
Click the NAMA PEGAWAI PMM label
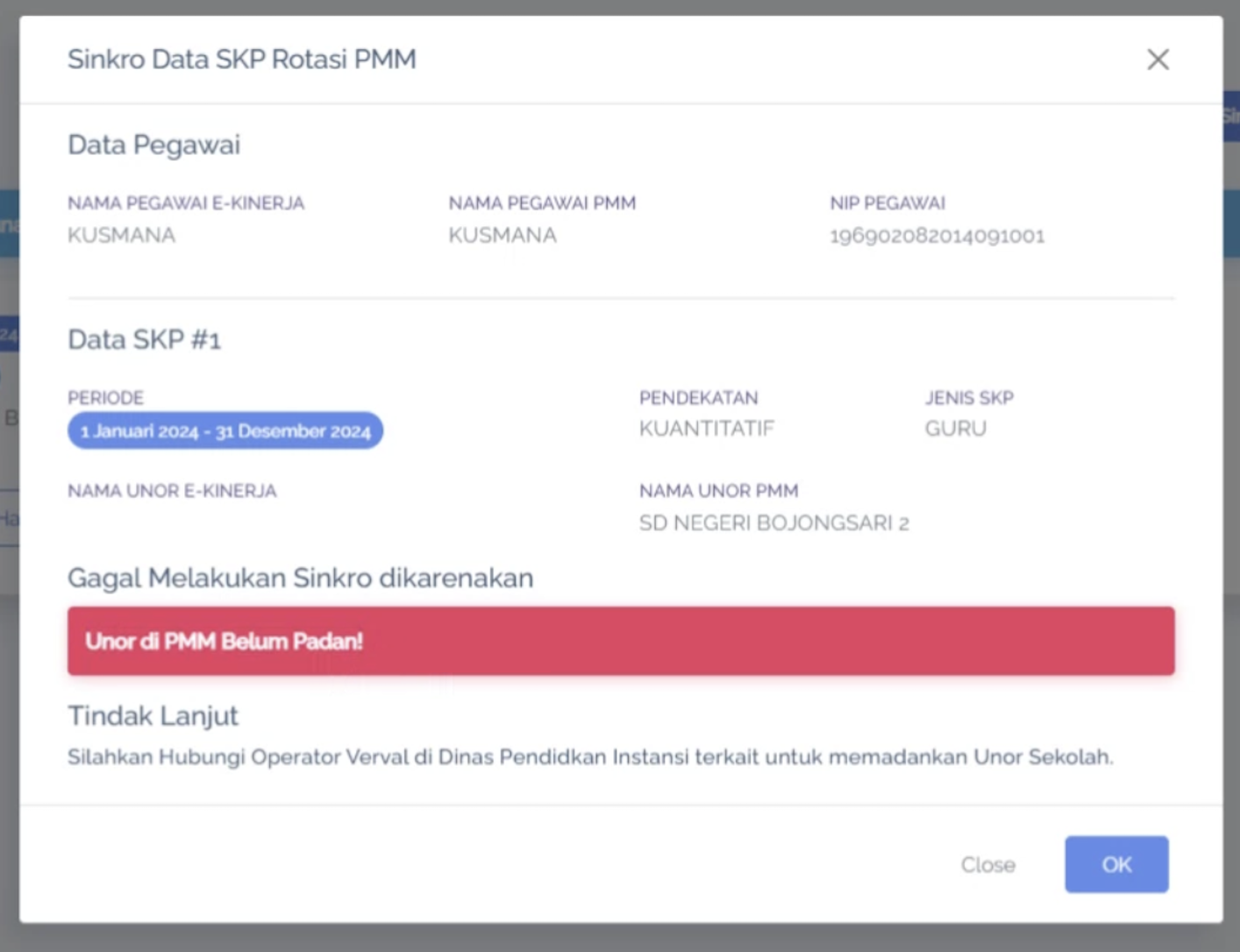pos(542,203)
